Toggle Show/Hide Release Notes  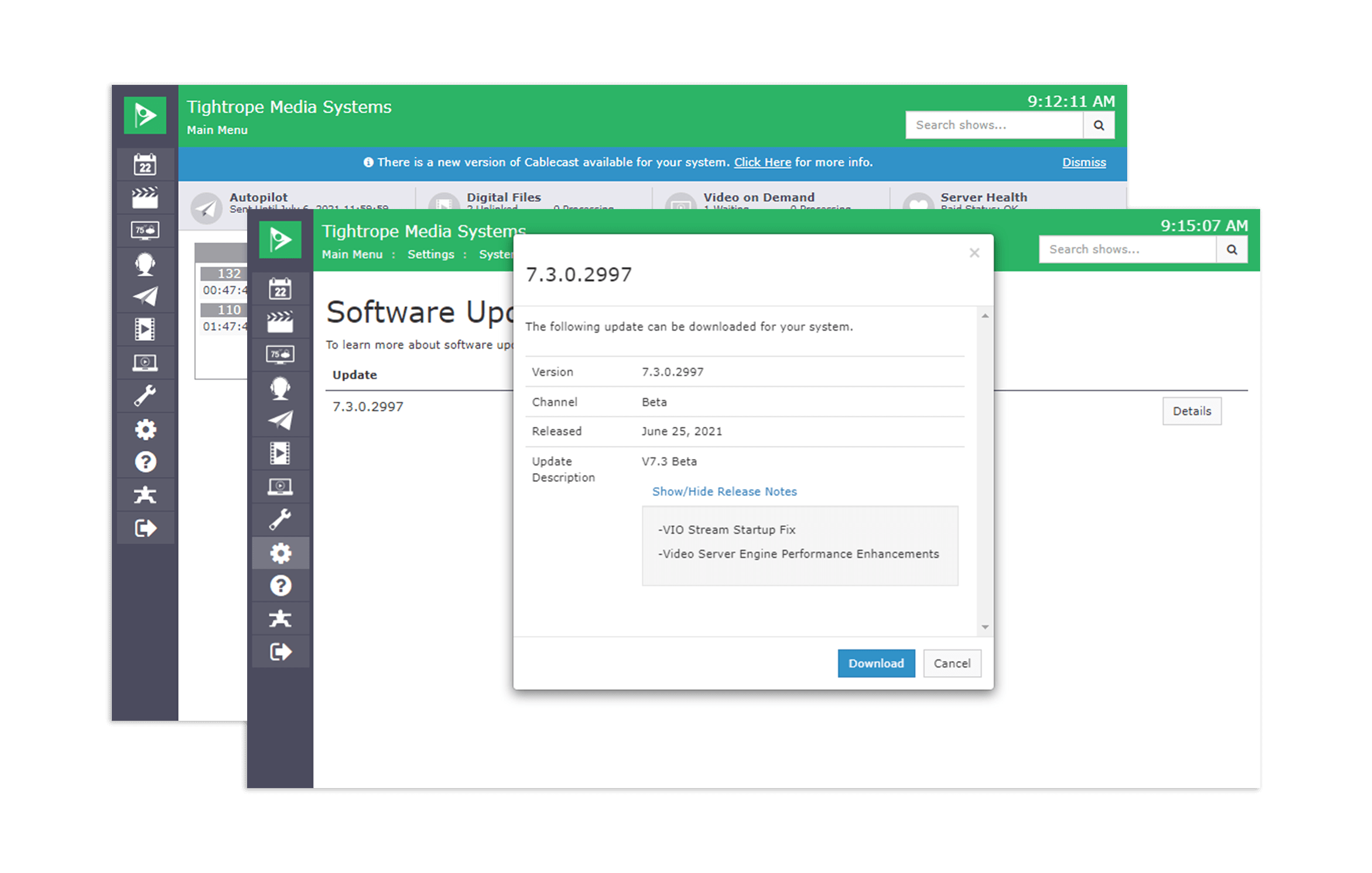(724, 491)
